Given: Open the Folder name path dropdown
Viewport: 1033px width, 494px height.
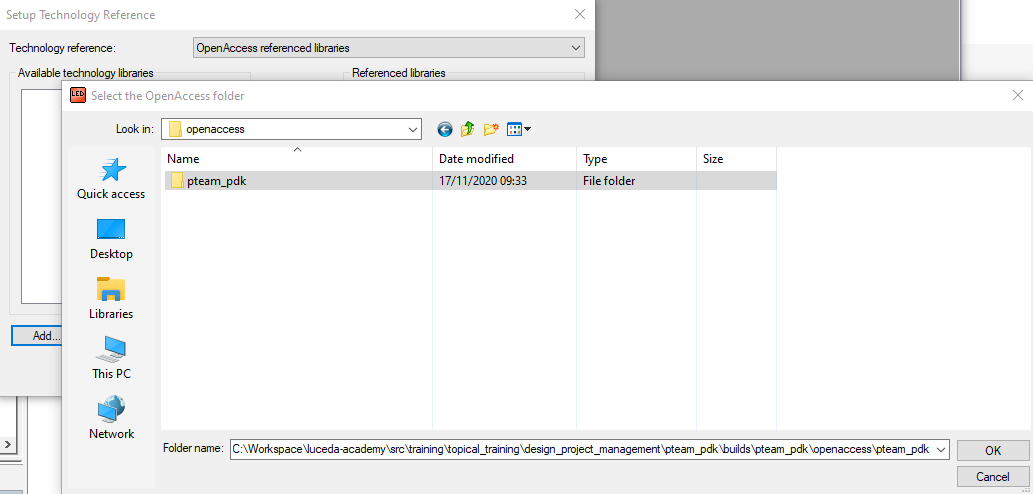Looking at the screenshot, I should (942, 450).
